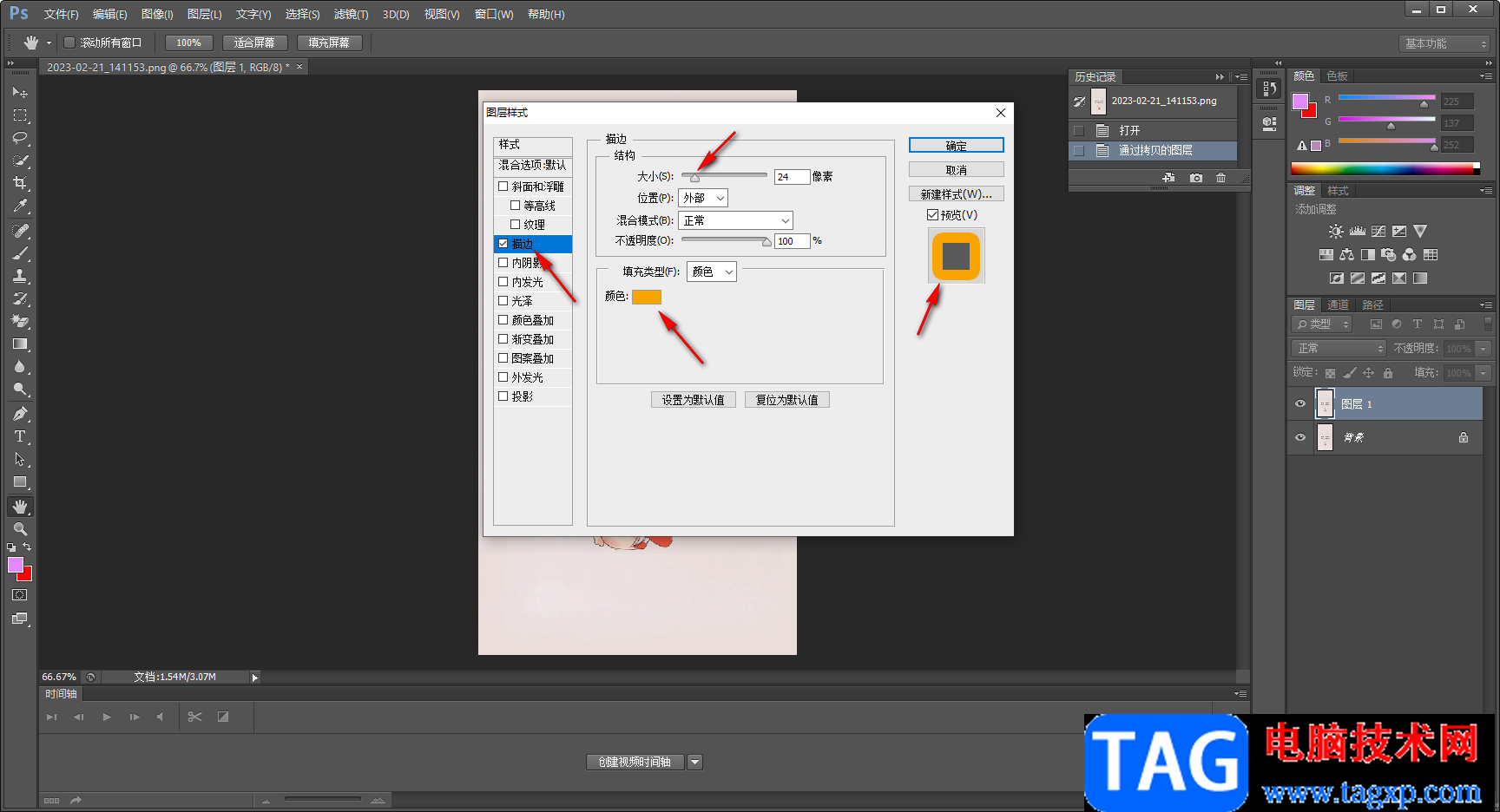Select the Eyedropper tool
The image size is (1500, 812).
(20, 206)
